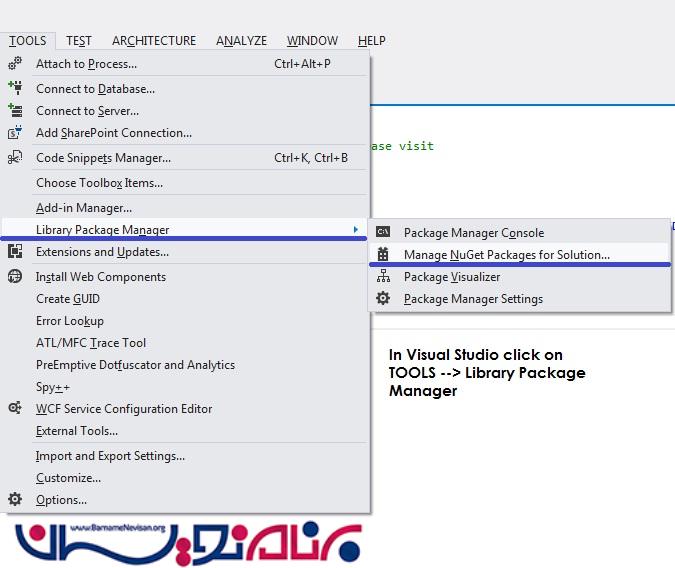
Task: Click the WCF Service Configuration Editor icon
Action: (x=15, y=409)
